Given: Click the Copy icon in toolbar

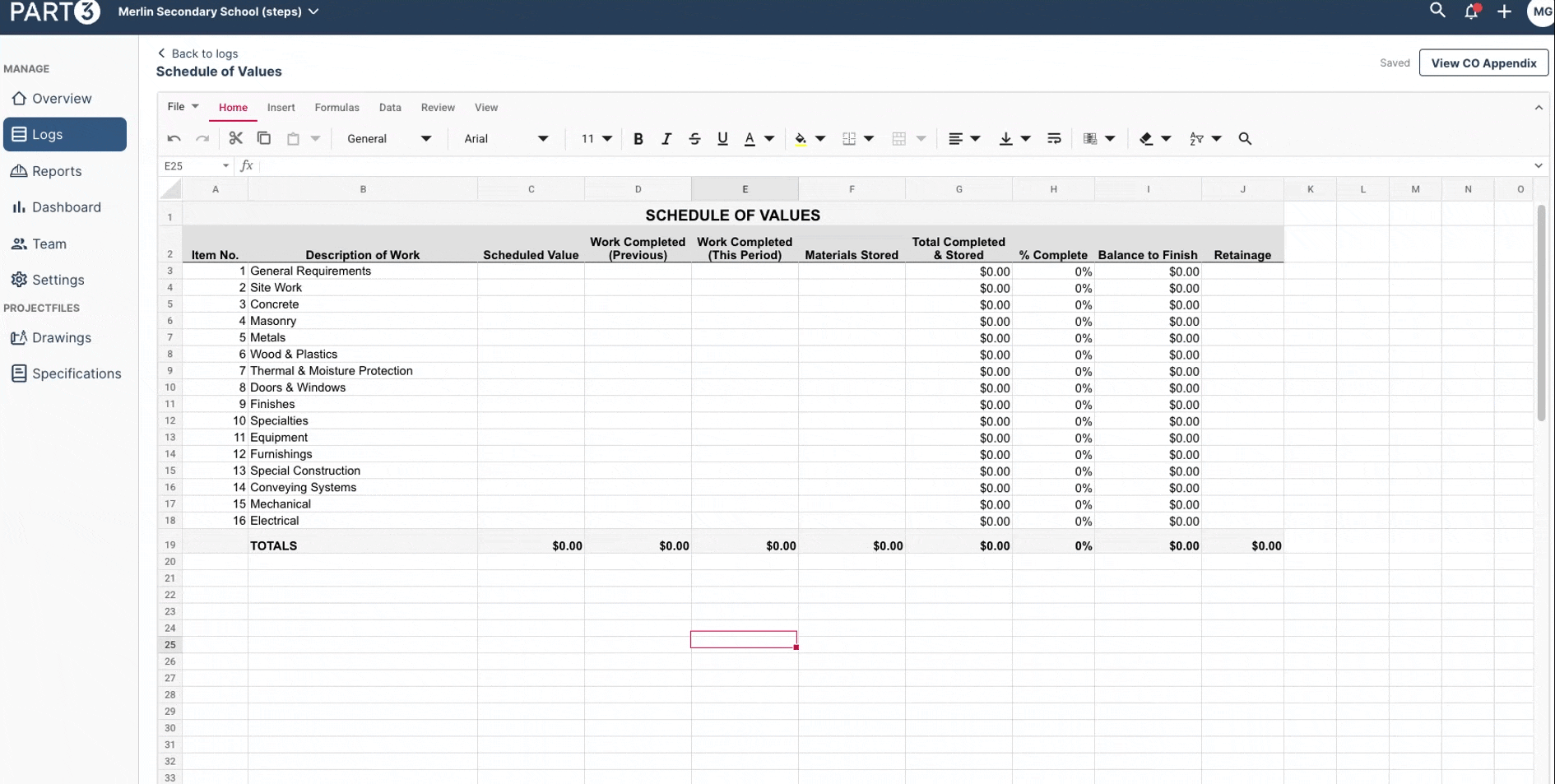Looking at the screenshot, I should pyautogui.click(x=264, y=138).
